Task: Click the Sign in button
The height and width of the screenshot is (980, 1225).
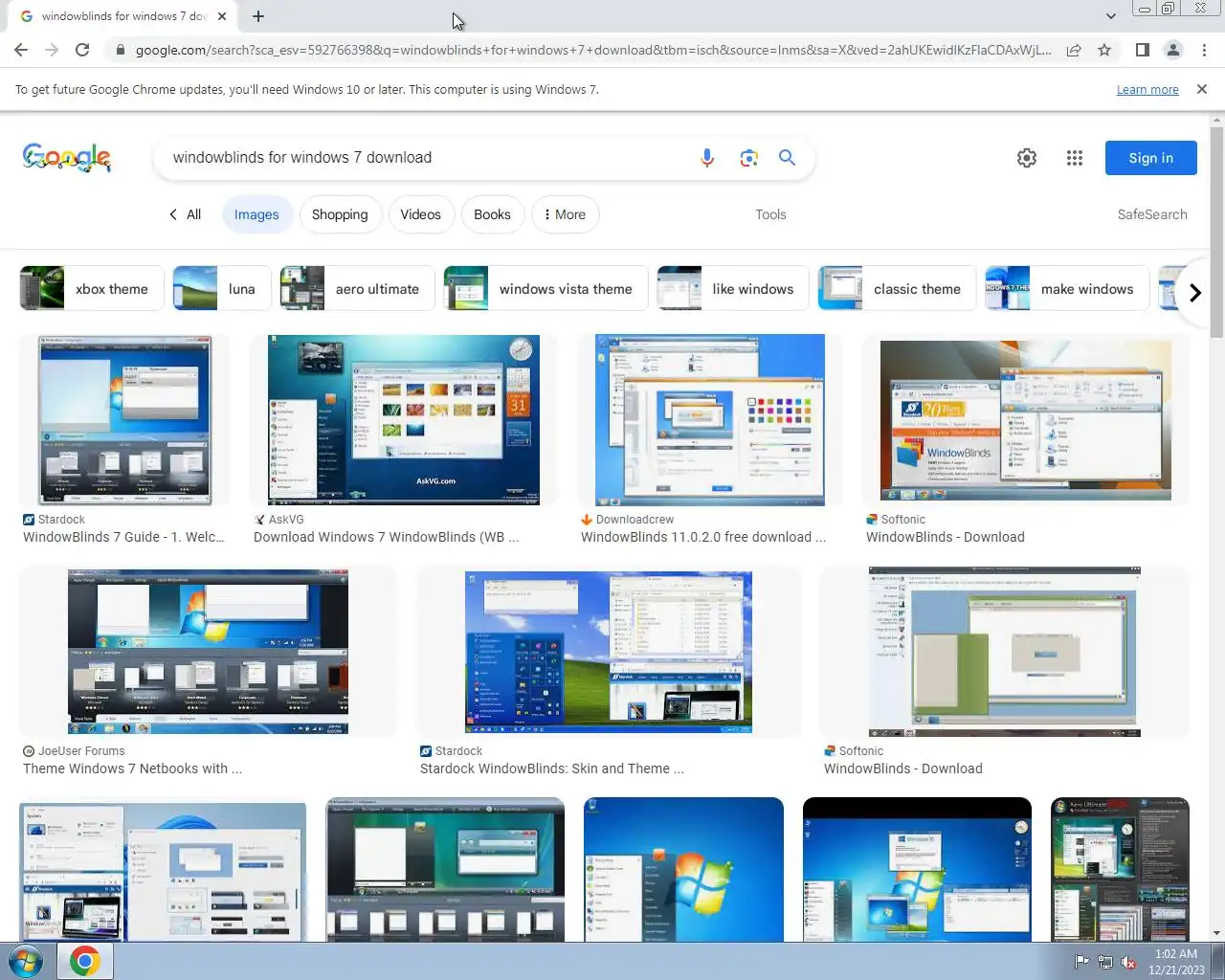Action: coord(1150,158)
